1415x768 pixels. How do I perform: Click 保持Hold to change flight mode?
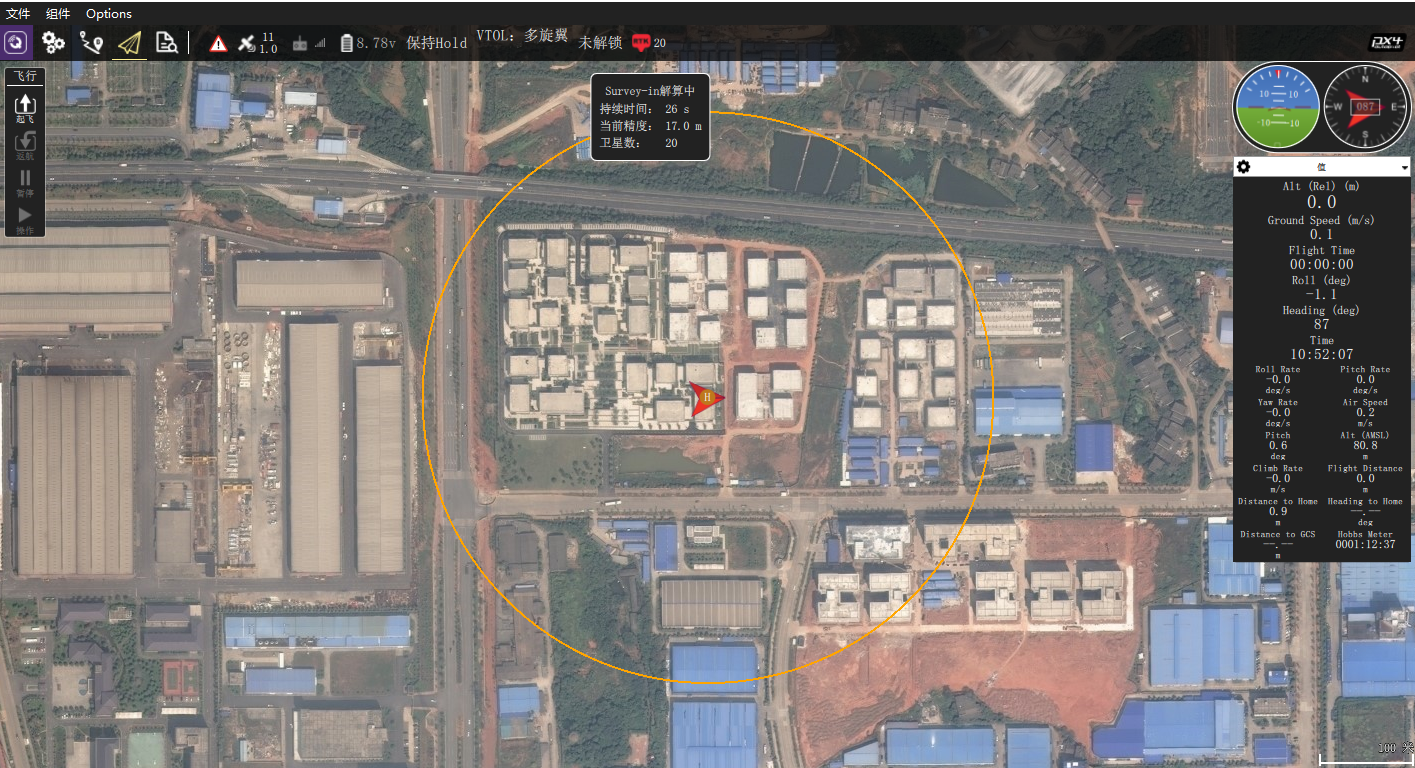tap(437, 43)
